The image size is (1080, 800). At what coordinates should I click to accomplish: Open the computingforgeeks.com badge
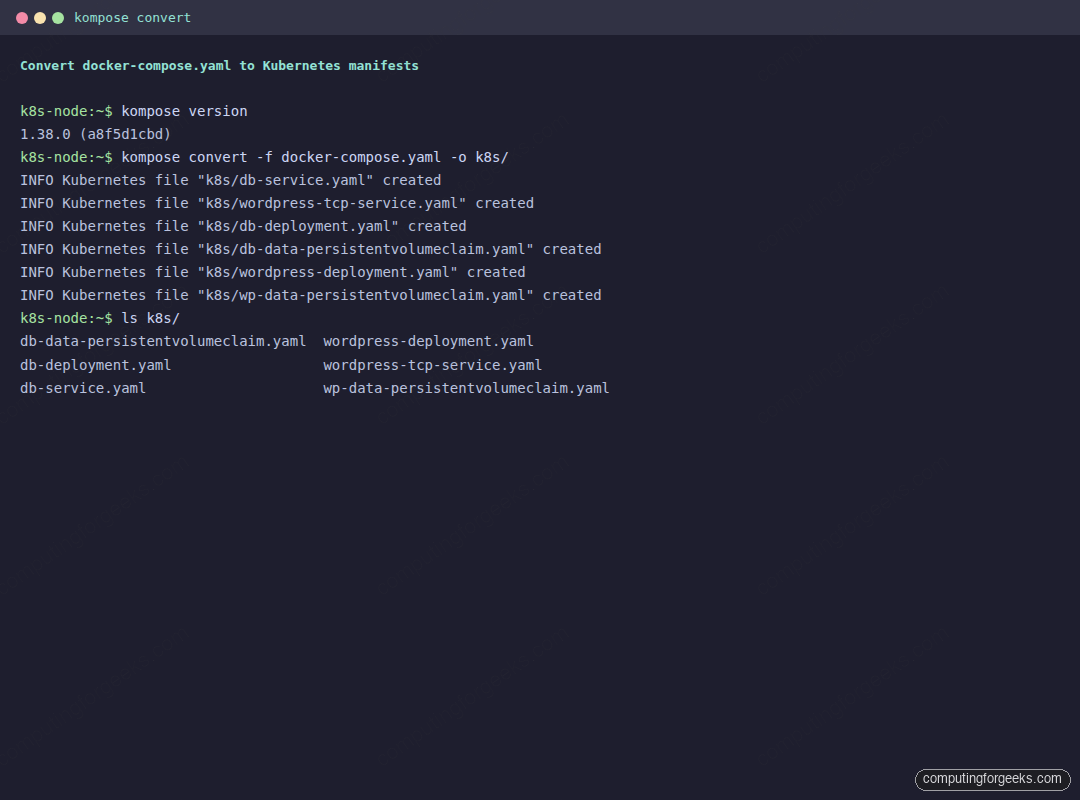pyautogui.click(x=993, y=779)
